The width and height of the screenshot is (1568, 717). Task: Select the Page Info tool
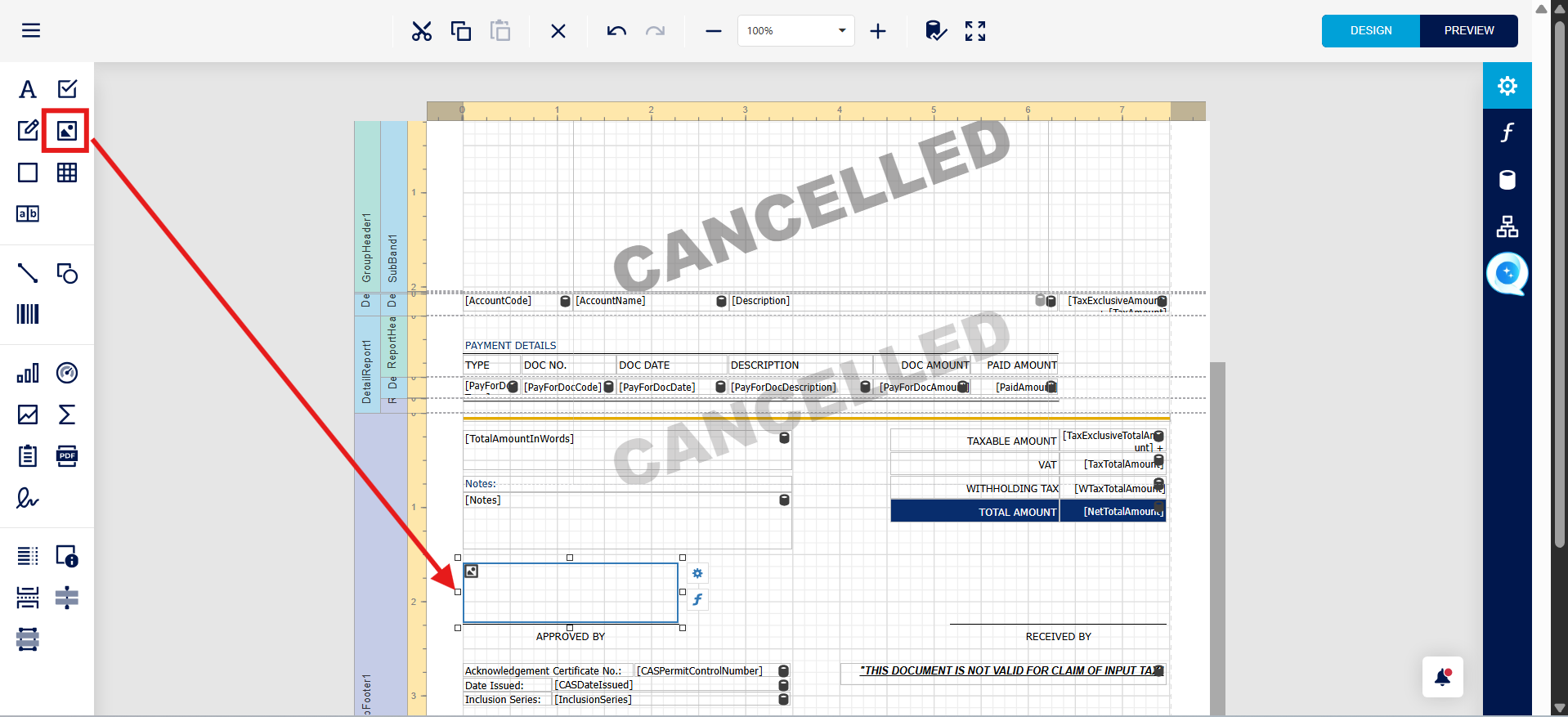[x=67, y=556]
